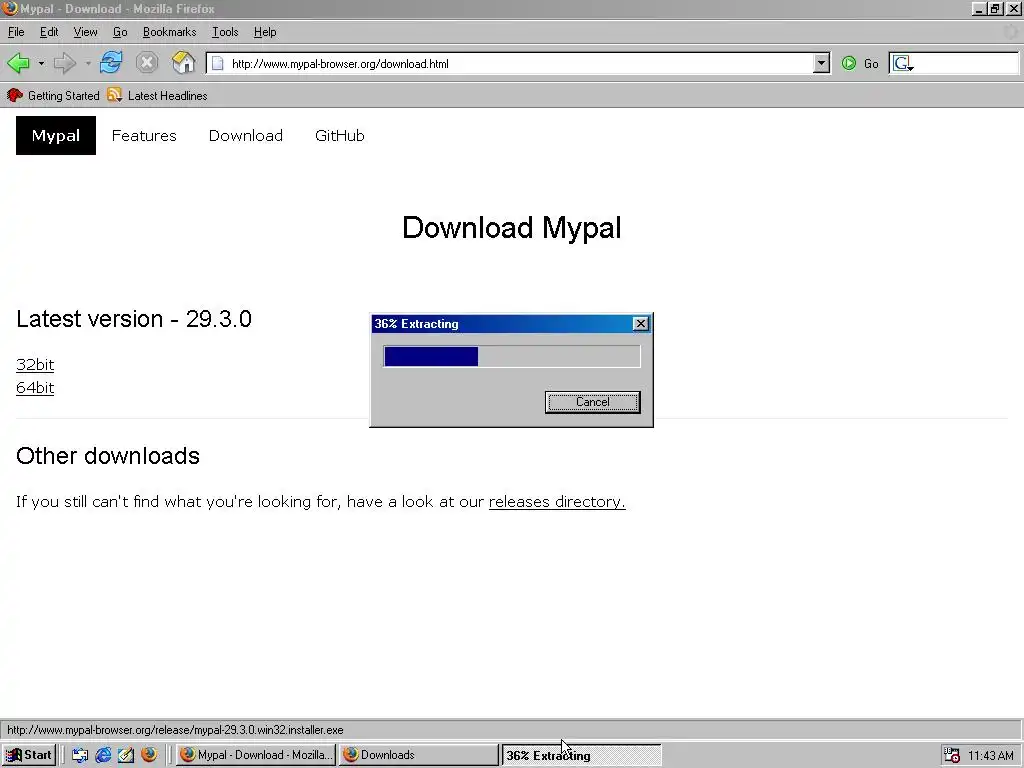Switch to the Downloads window in taskbar
Image resolution: width=1024 pixels, height=768 pixels.
[419, 755]
